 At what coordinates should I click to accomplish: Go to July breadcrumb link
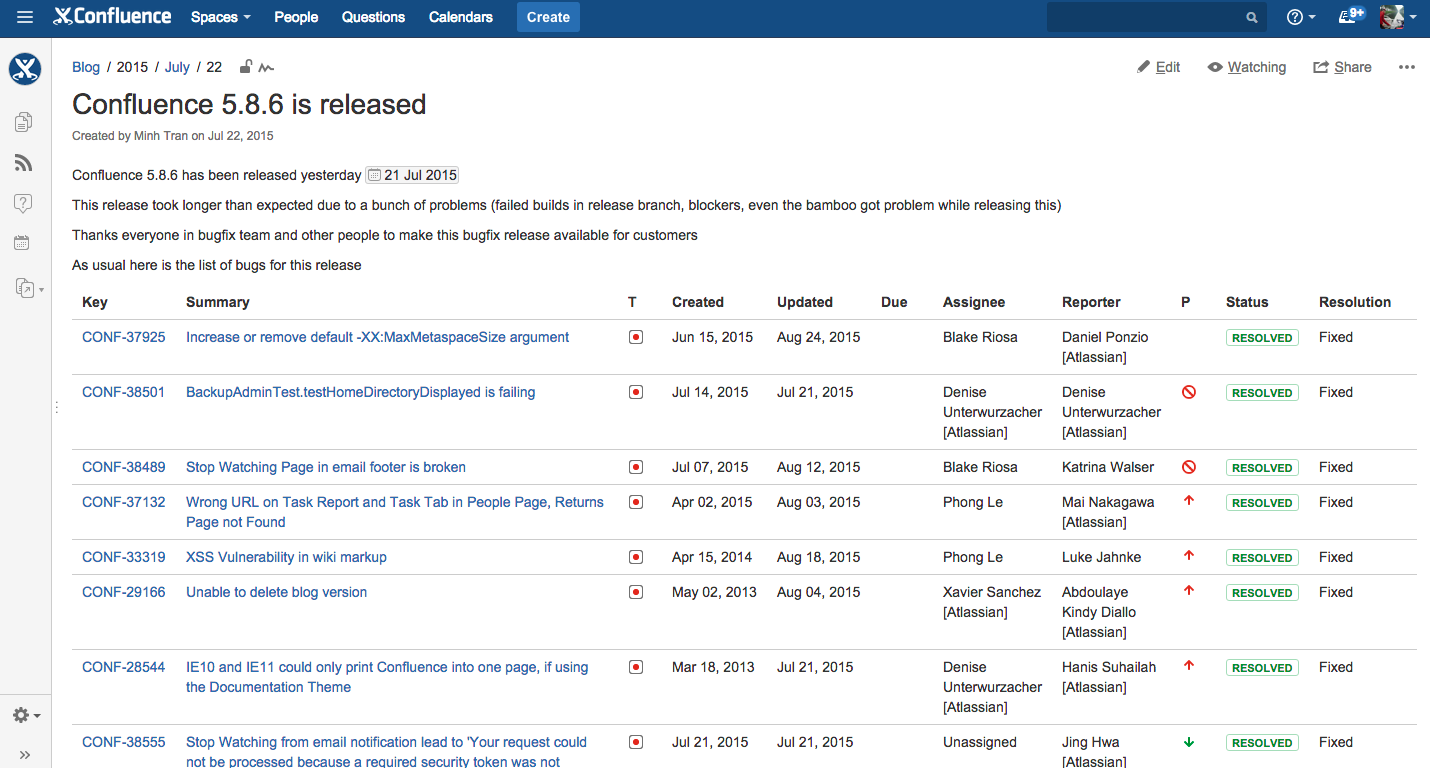(x=177, y=67)
